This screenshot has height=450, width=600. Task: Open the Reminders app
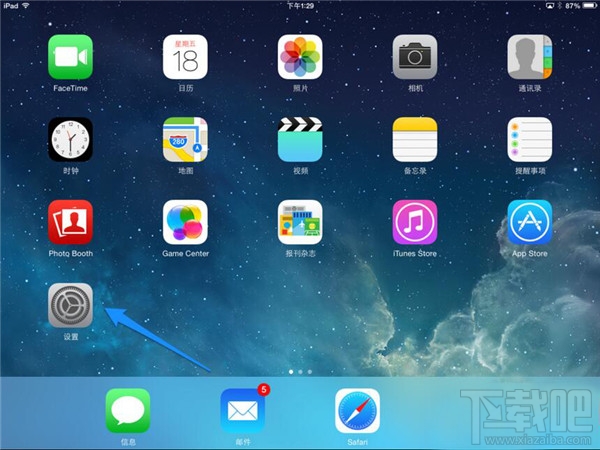click(x=530, y=140)
